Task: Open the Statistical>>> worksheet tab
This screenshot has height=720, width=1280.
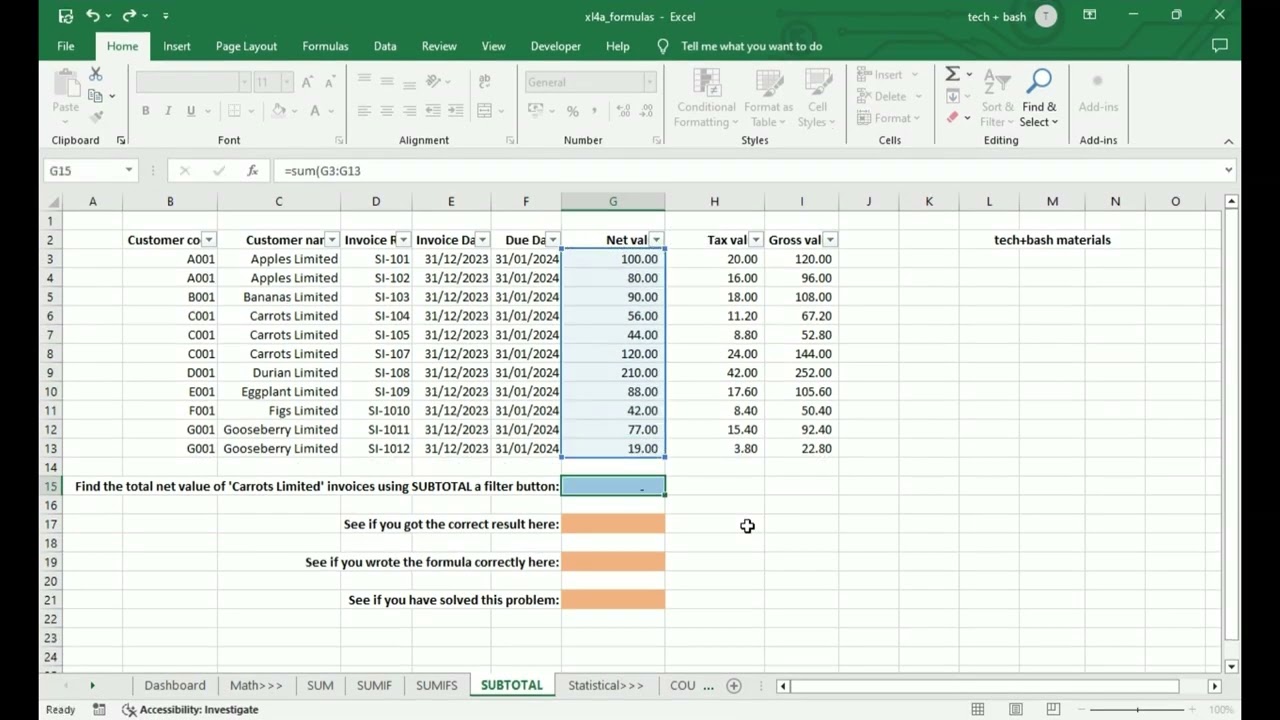Action: (x=606, y=685)
